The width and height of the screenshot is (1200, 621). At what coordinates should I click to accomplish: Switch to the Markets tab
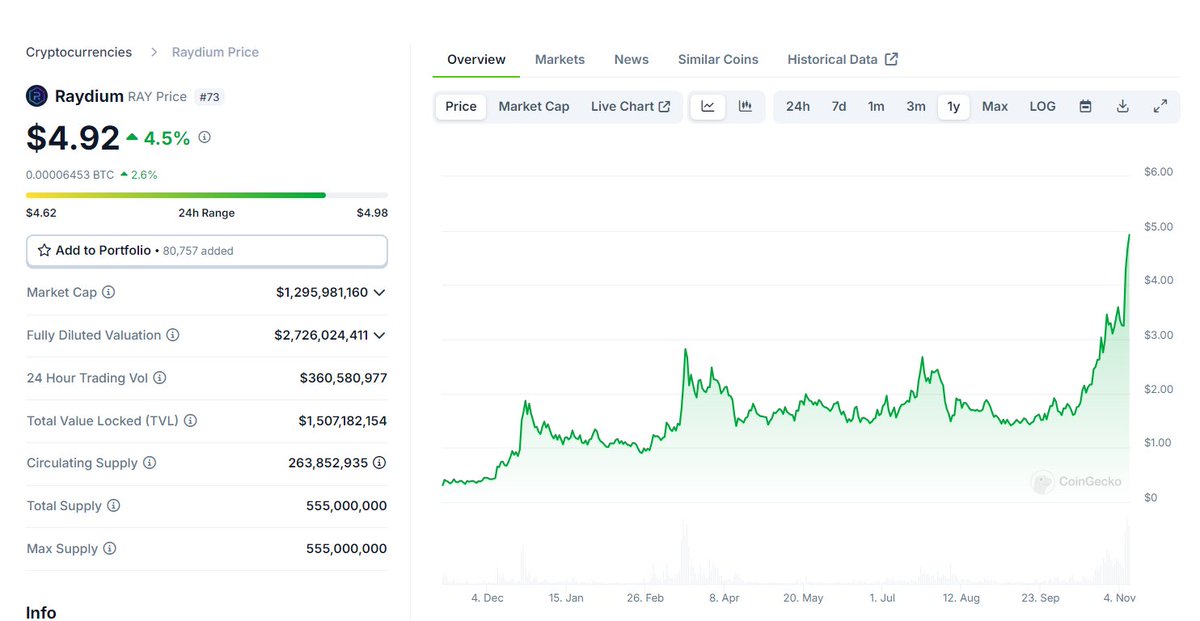pos(560,59)
